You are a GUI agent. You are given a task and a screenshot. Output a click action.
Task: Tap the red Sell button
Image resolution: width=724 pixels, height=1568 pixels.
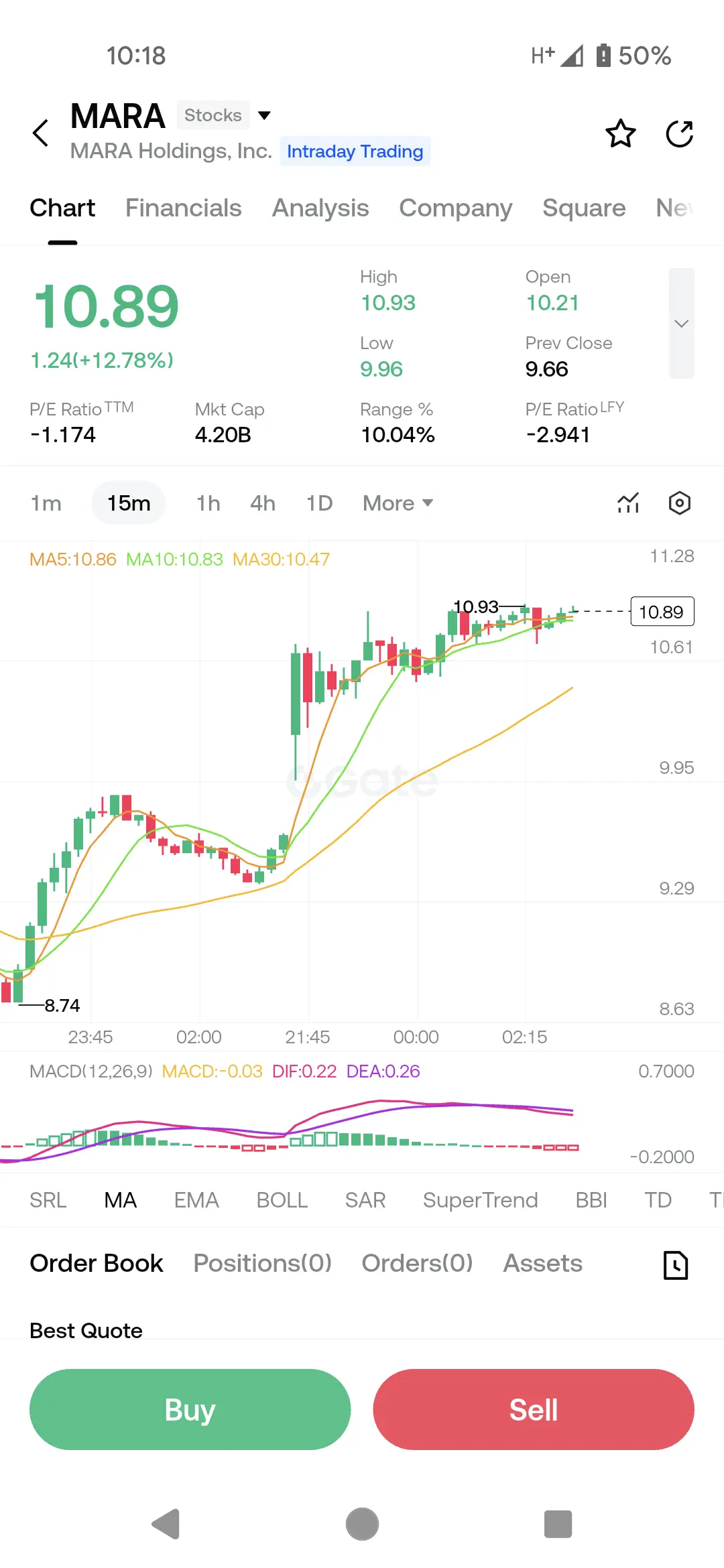[x=534, y=1409]
